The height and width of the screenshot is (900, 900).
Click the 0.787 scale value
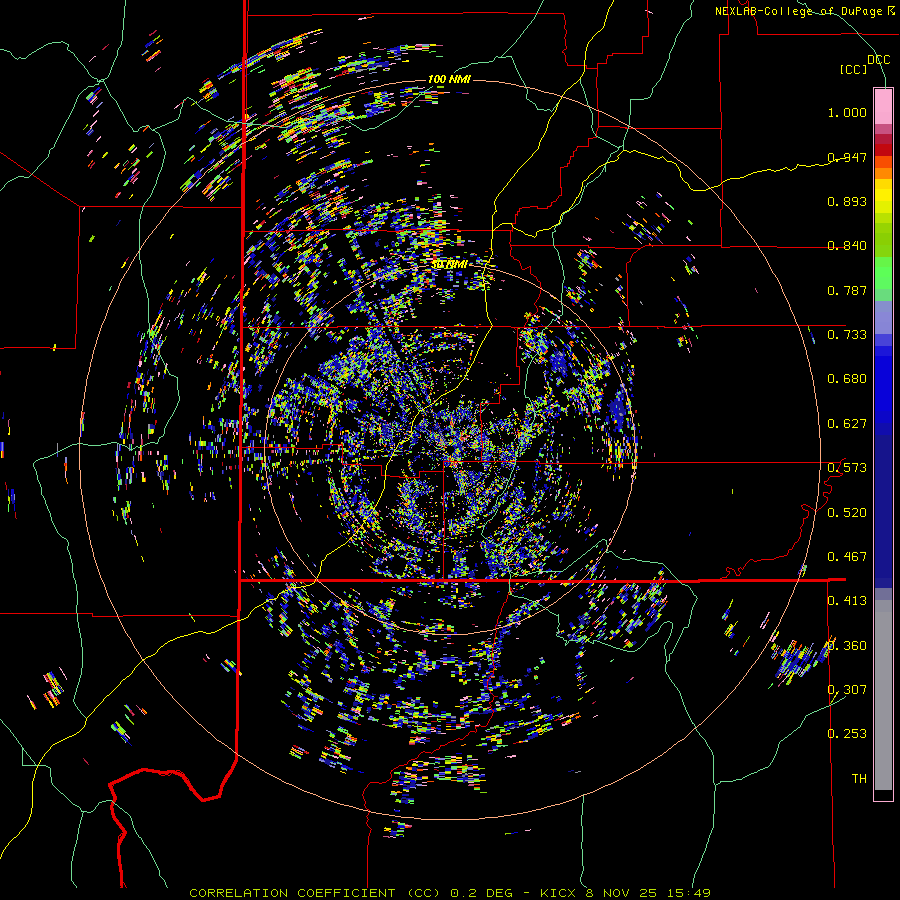coord(847,290)
